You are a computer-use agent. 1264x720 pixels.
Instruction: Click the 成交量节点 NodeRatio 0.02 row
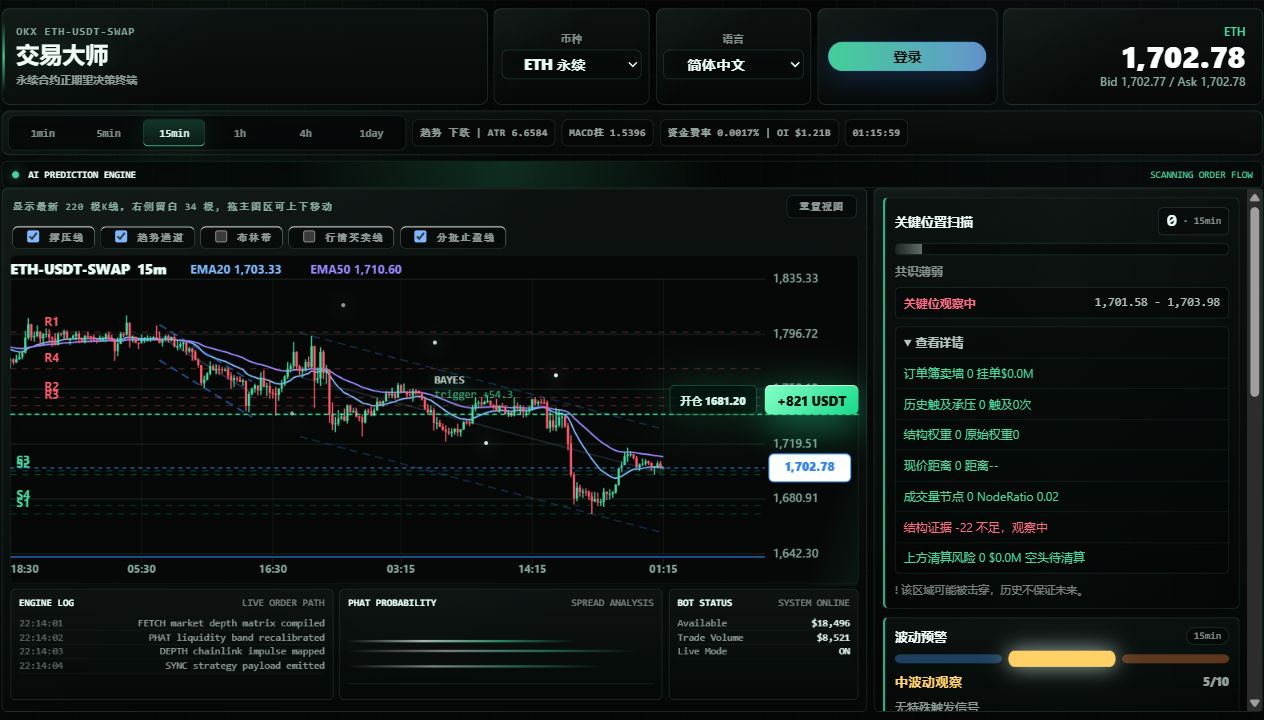1062,497
